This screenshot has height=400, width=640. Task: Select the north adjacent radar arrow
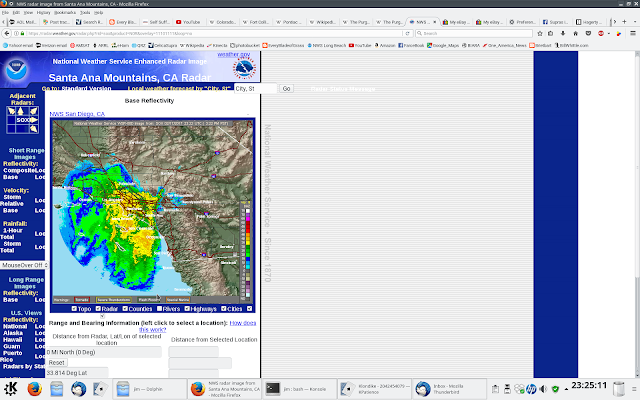tap(20, 111)
